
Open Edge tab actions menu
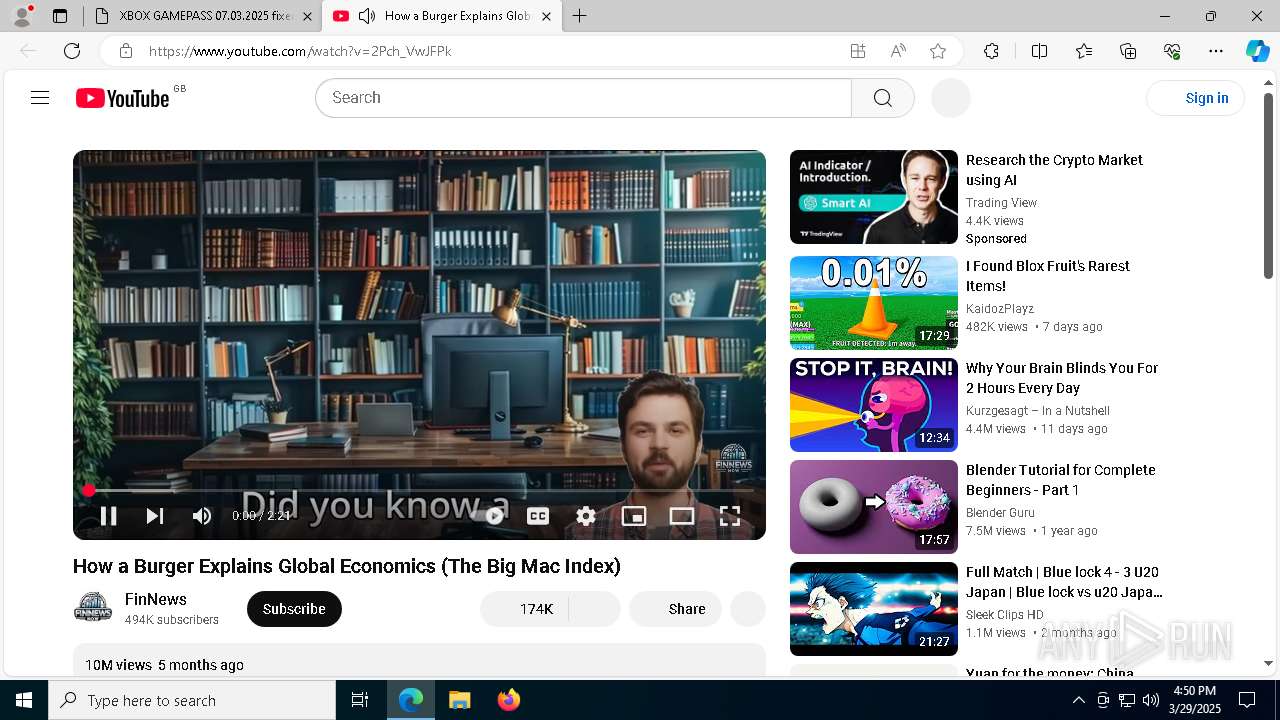[x=60, y=16]
